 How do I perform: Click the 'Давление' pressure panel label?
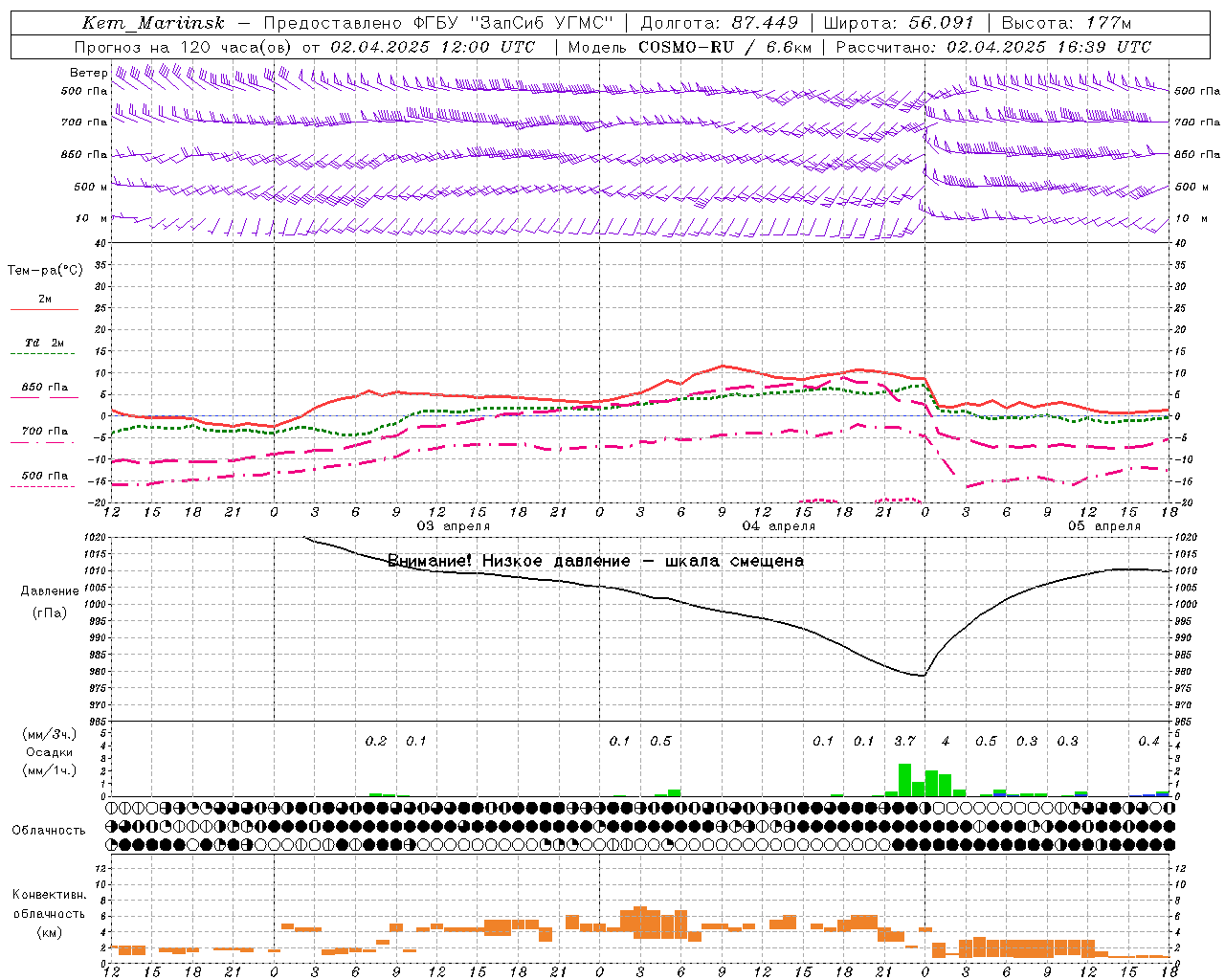click(50, 590)
